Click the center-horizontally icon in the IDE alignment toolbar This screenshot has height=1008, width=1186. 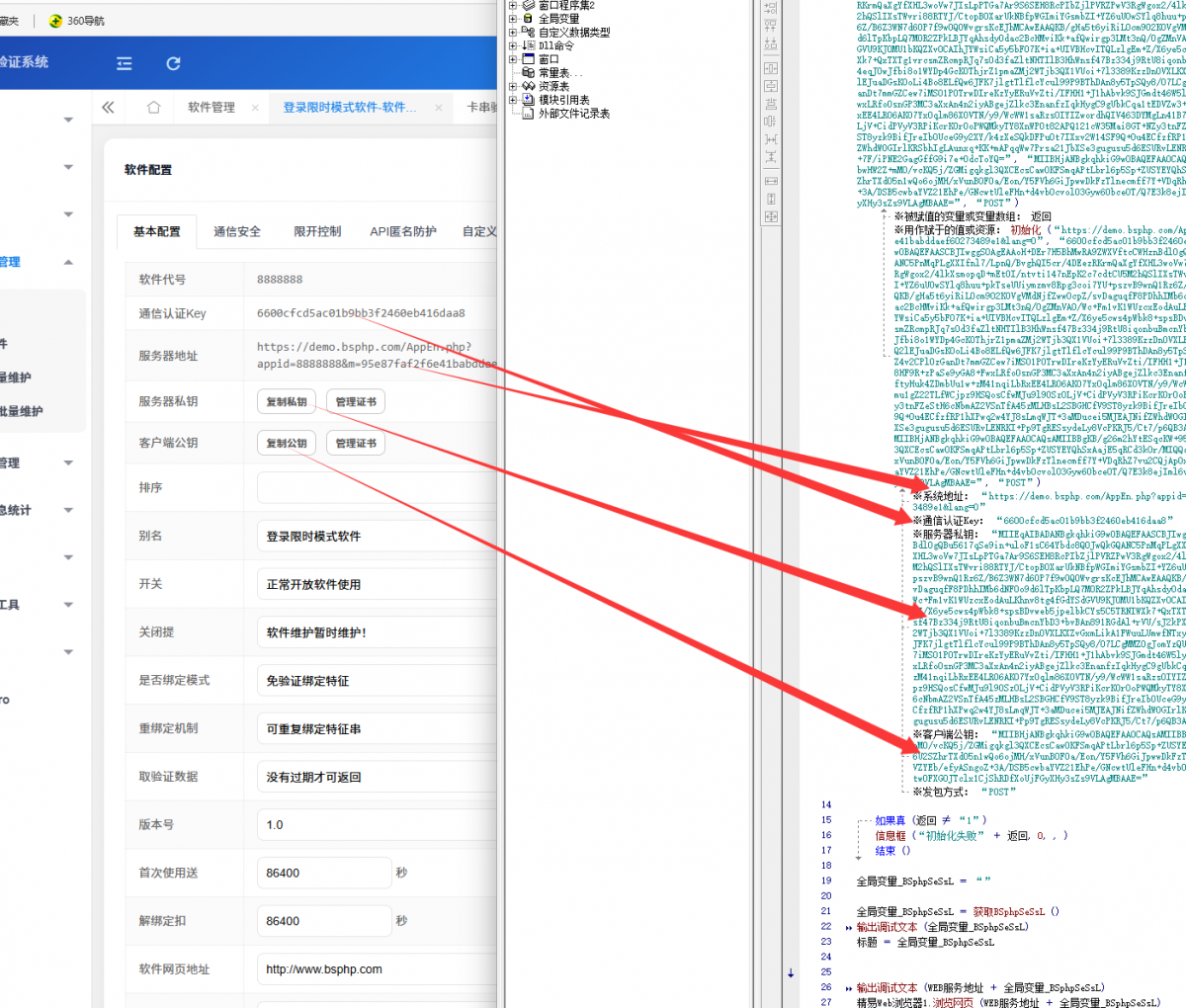[771, 68]
